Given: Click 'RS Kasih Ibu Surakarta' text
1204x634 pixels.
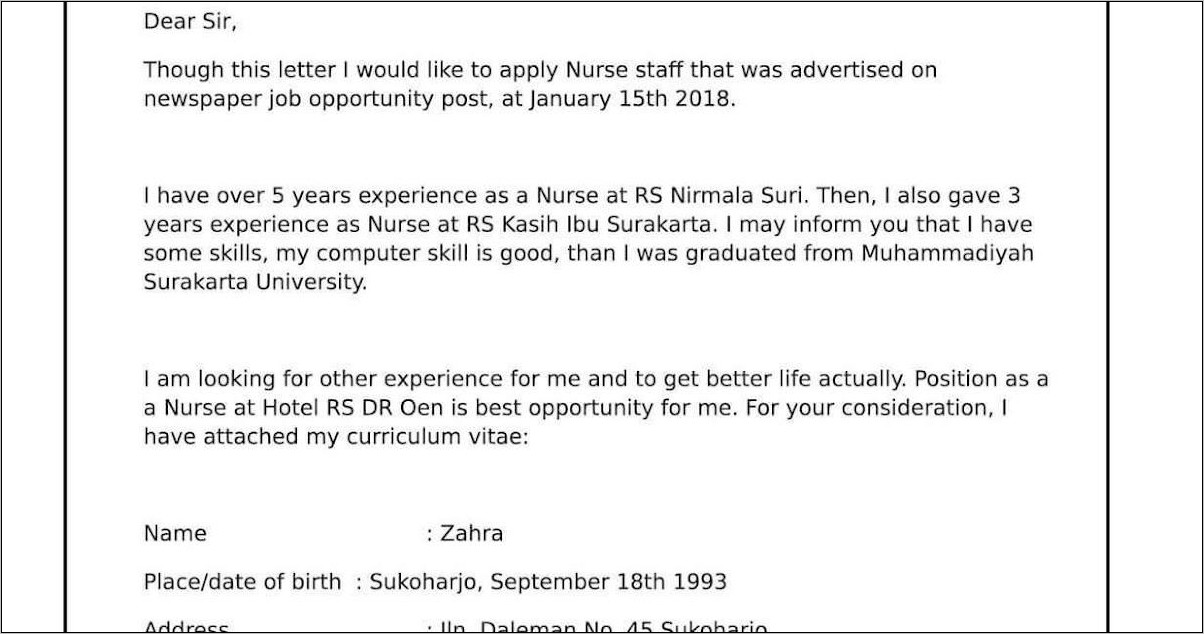Looking at the screenshot, I should coord(586,224).
